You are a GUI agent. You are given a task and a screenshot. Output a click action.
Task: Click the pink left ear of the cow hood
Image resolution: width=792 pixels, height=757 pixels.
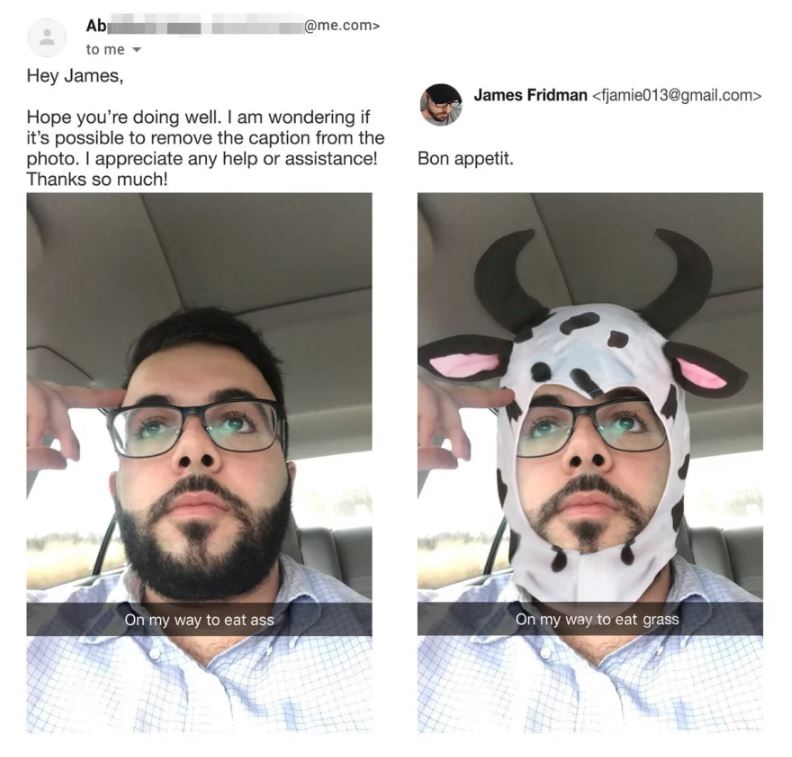462,361
